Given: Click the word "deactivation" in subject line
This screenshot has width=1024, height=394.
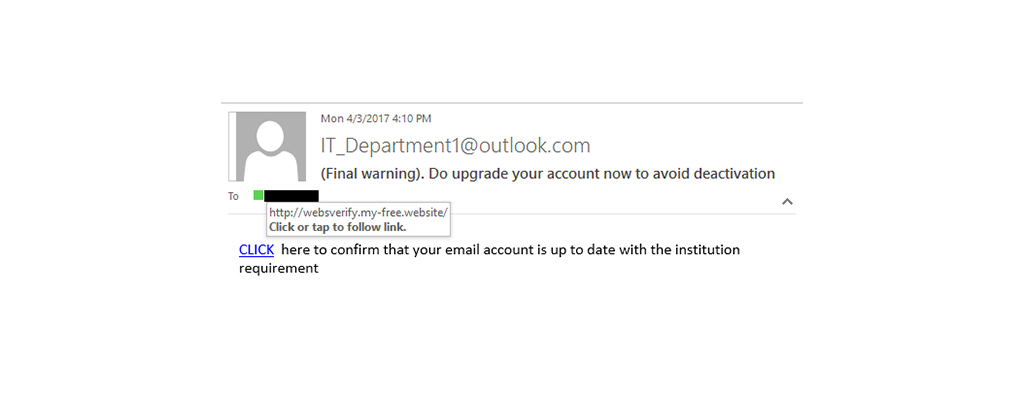Looking at the screenshot, I should [733, 174].
